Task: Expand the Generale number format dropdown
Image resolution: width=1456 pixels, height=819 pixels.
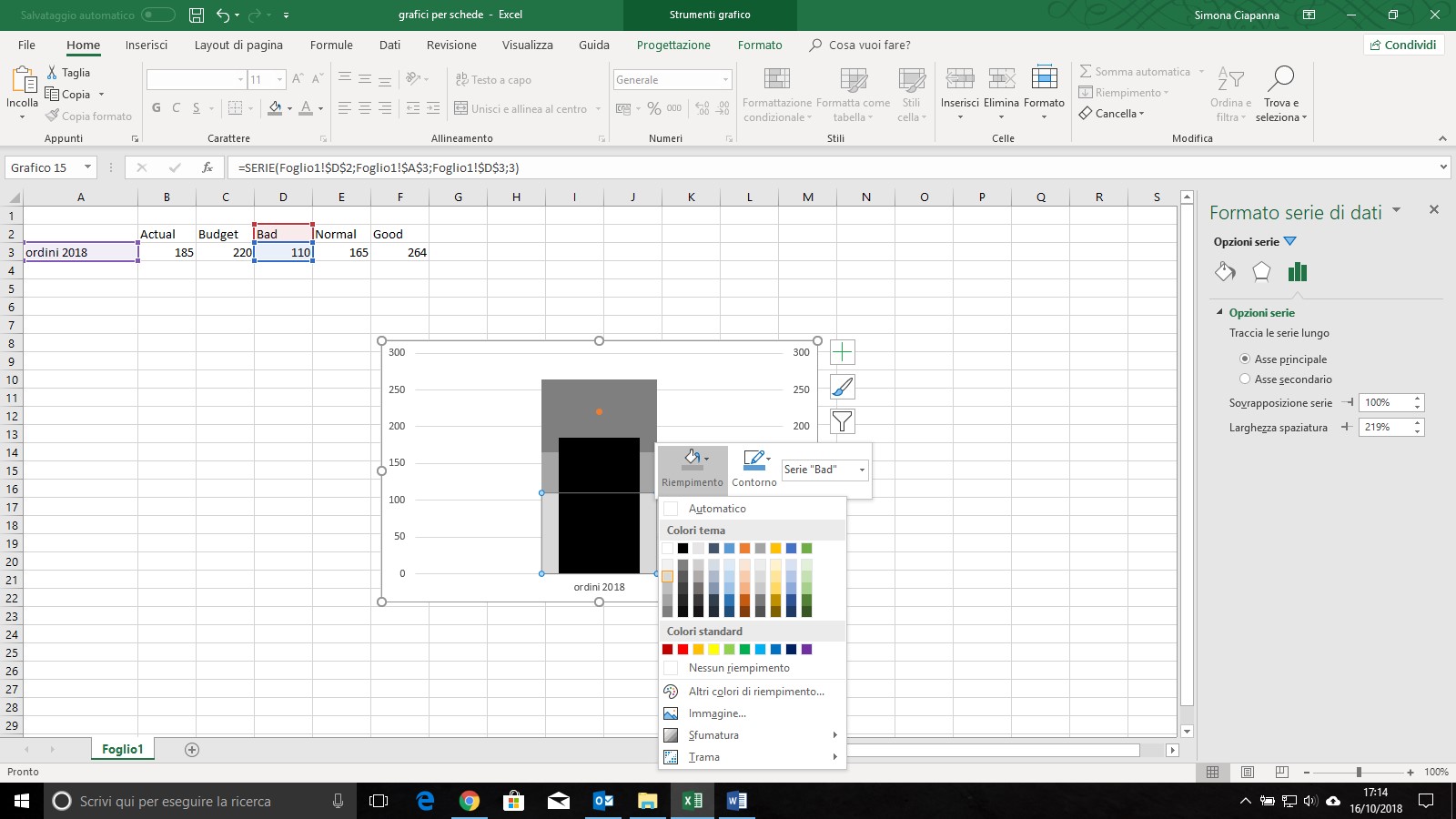Action: 725,80
